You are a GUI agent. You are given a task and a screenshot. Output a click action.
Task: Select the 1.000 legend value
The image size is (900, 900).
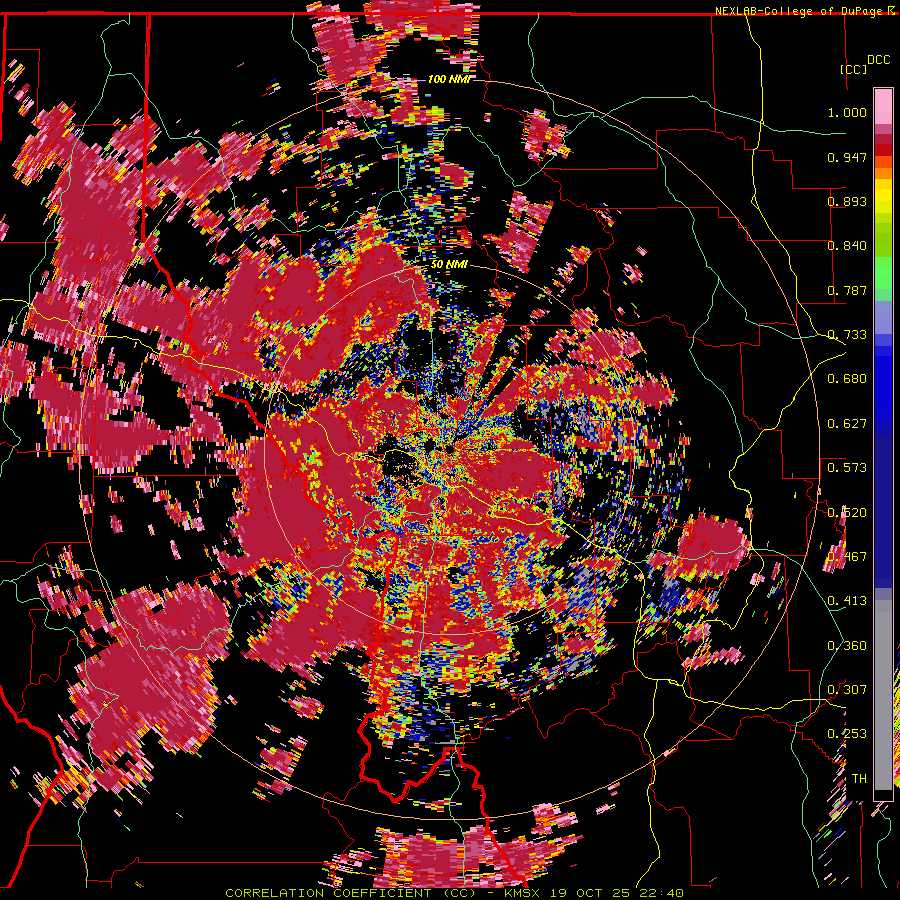tap(847, 112)
